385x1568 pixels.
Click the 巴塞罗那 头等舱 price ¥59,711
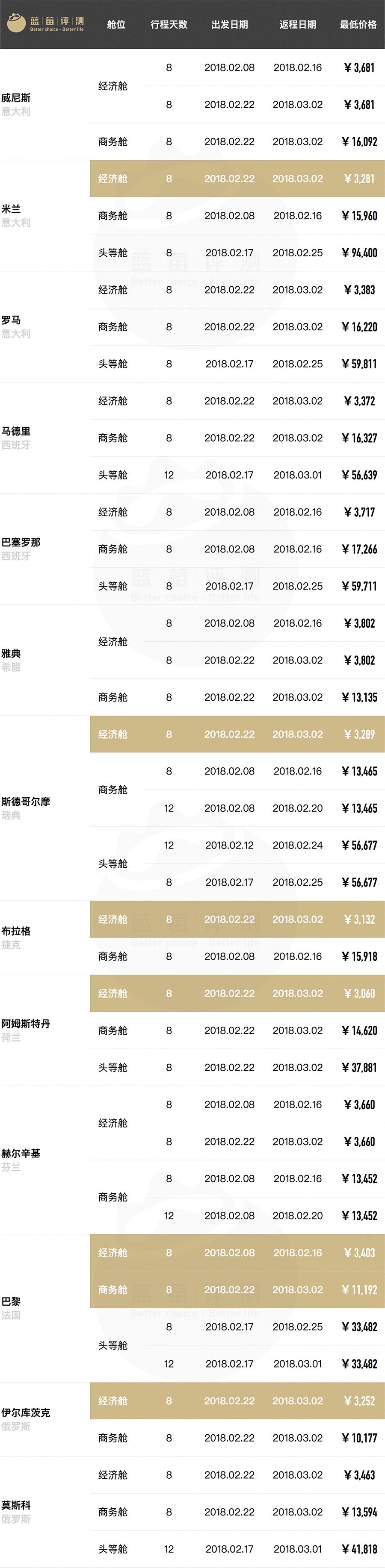coord(359,586)
